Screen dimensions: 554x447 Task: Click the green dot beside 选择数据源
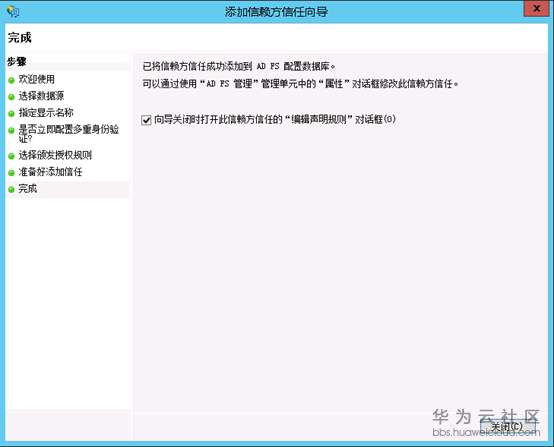click(x=11, y=97)
